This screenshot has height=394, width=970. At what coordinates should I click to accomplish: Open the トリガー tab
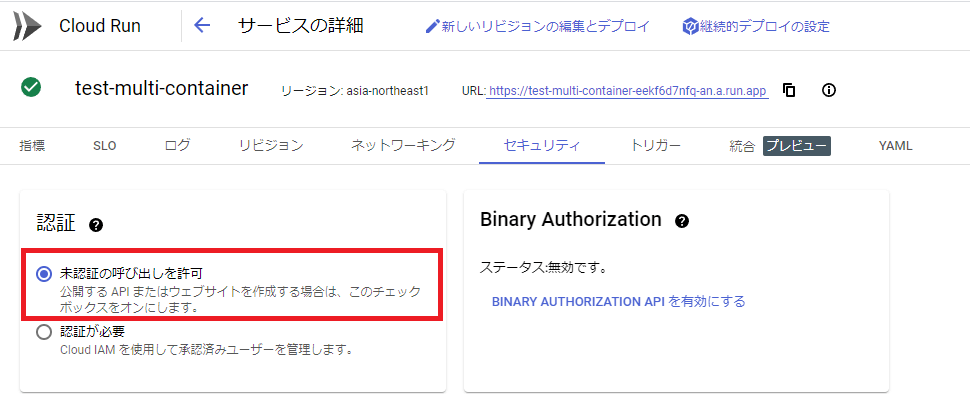pos(656,146)
